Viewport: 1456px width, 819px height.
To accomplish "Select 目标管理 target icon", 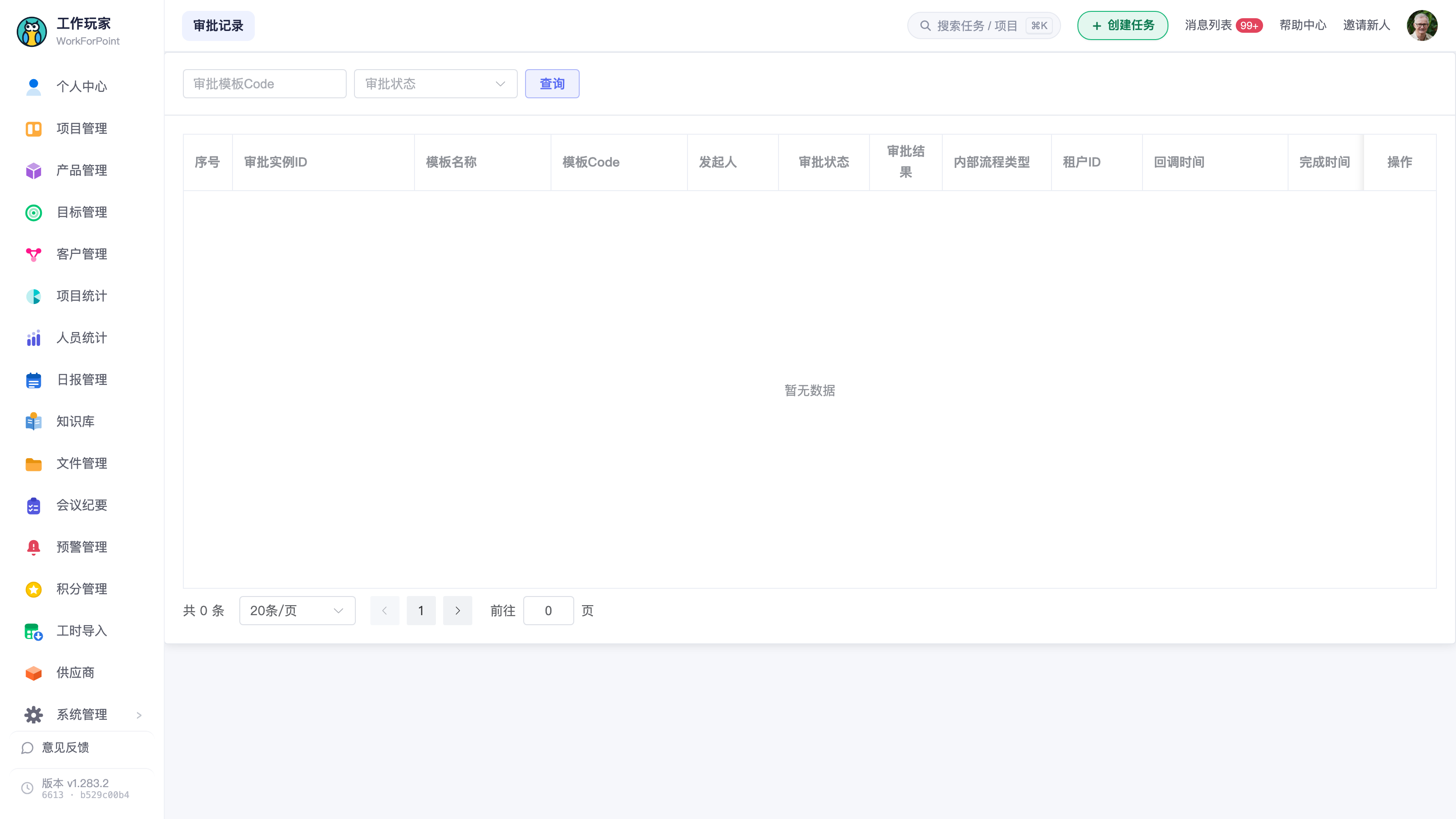I will [33, 212].
